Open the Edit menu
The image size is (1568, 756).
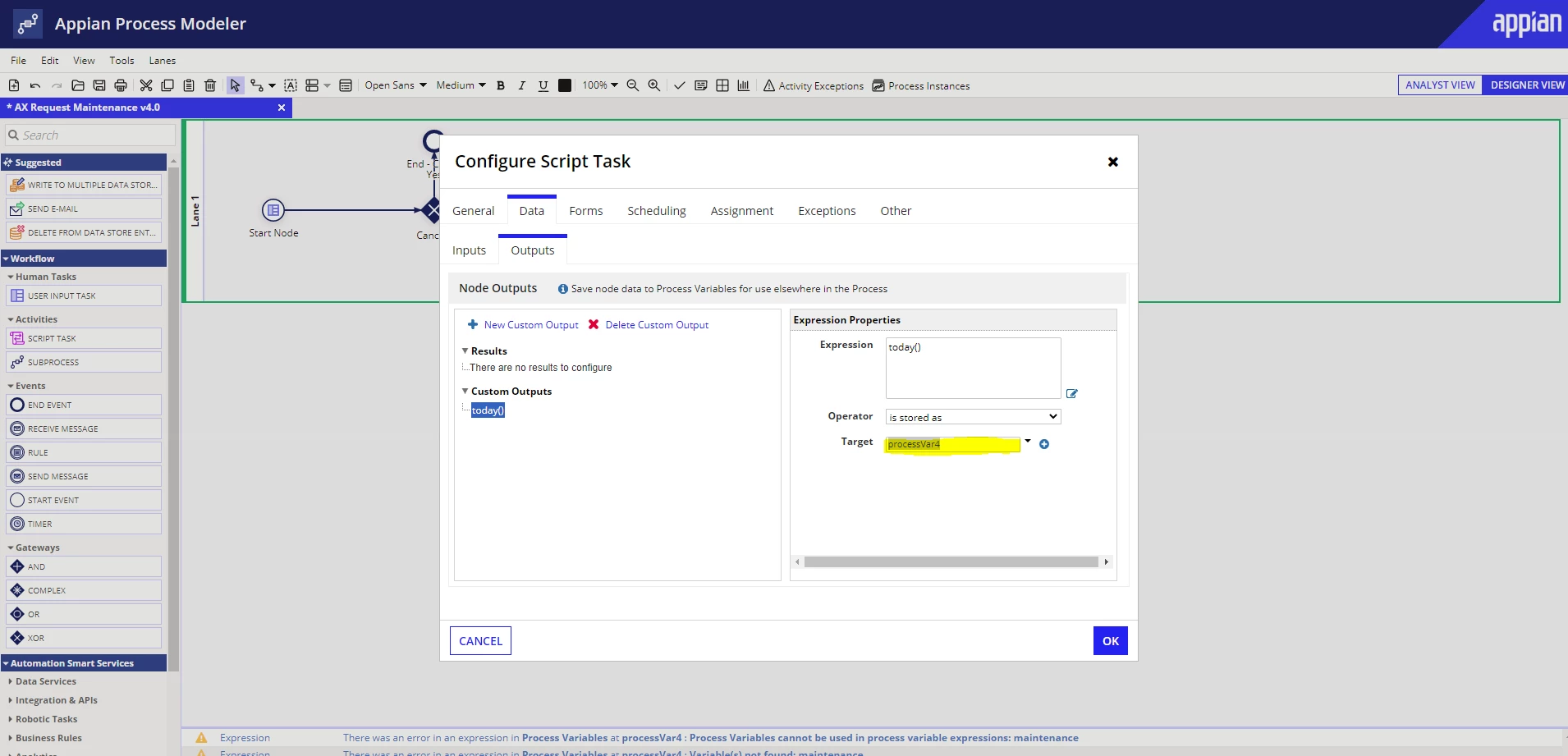(50, 61)
